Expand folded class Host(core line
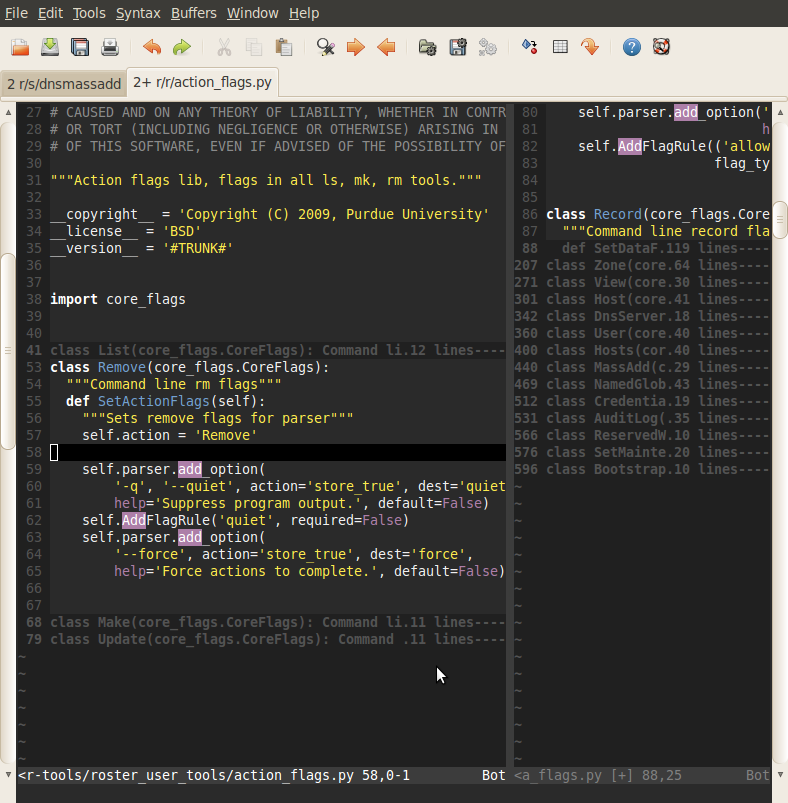This screenshot has height=803, width=788. click(658, 299)
